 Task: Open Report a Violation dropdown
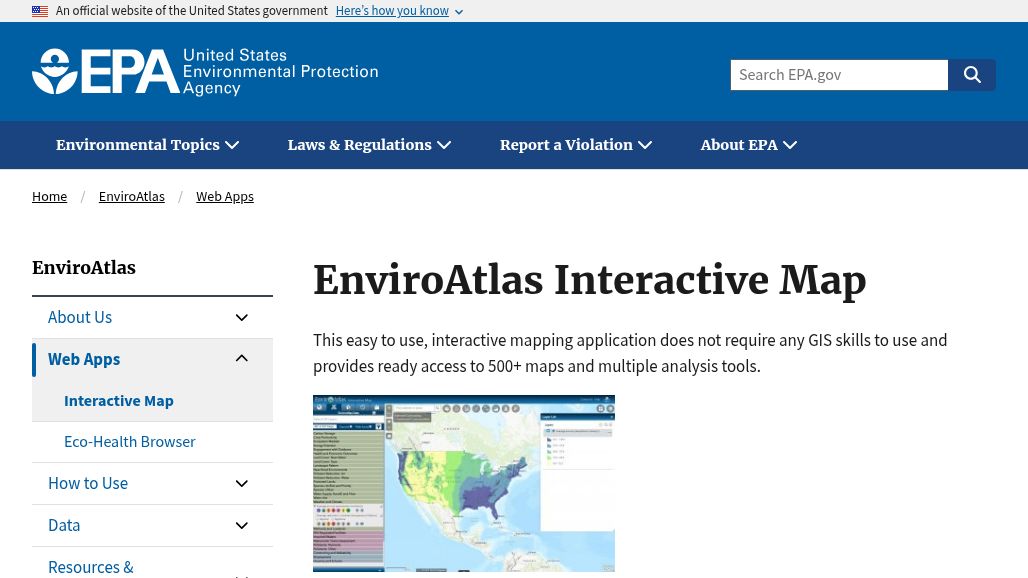[576, 145]
